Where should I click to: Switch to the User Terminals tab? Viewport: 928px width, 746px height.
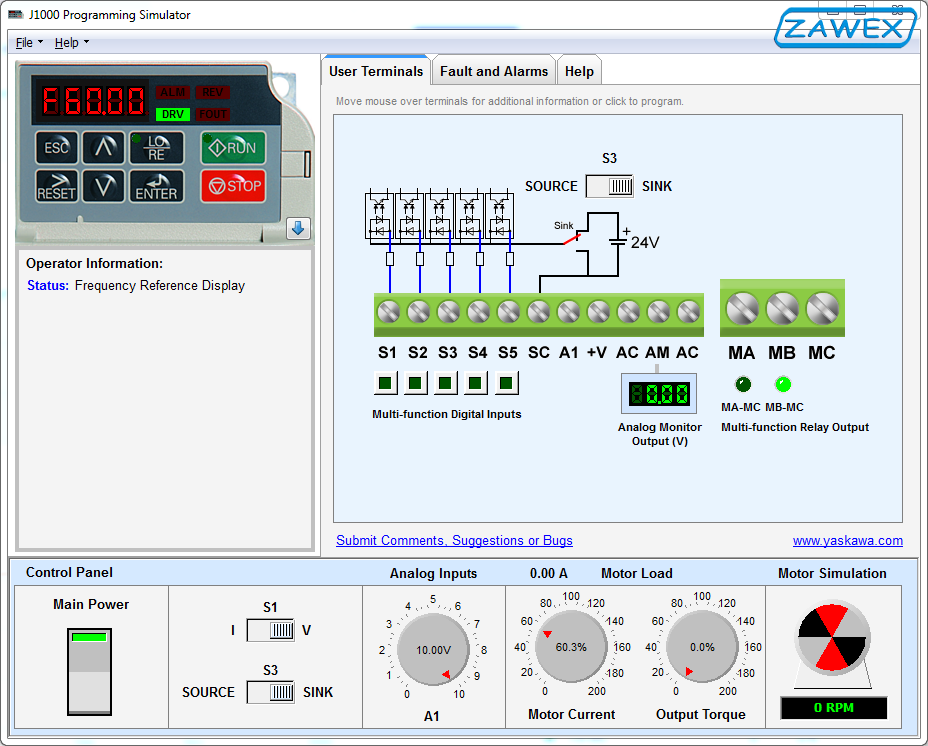376,72
